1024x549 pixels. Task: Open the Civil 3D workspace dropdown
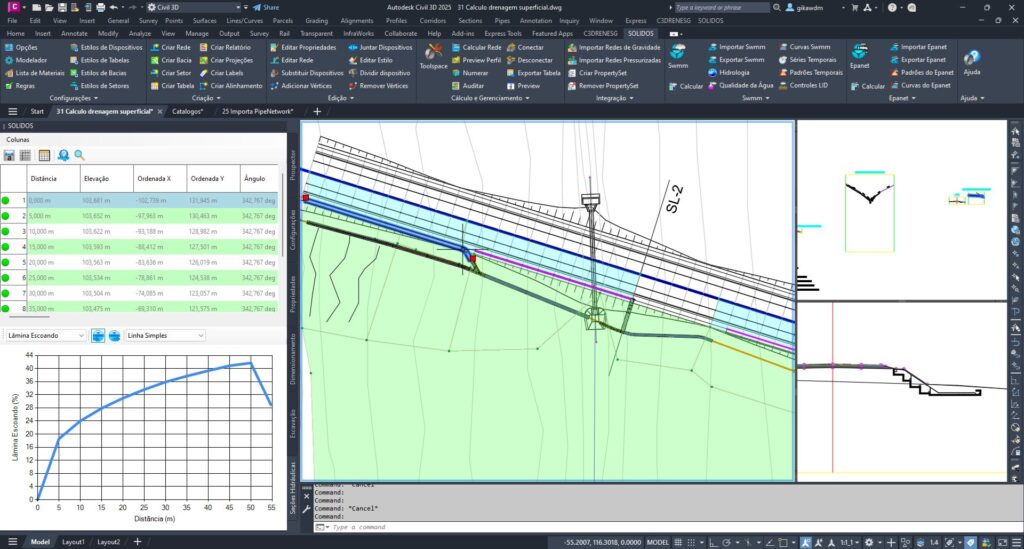point(194,7)
